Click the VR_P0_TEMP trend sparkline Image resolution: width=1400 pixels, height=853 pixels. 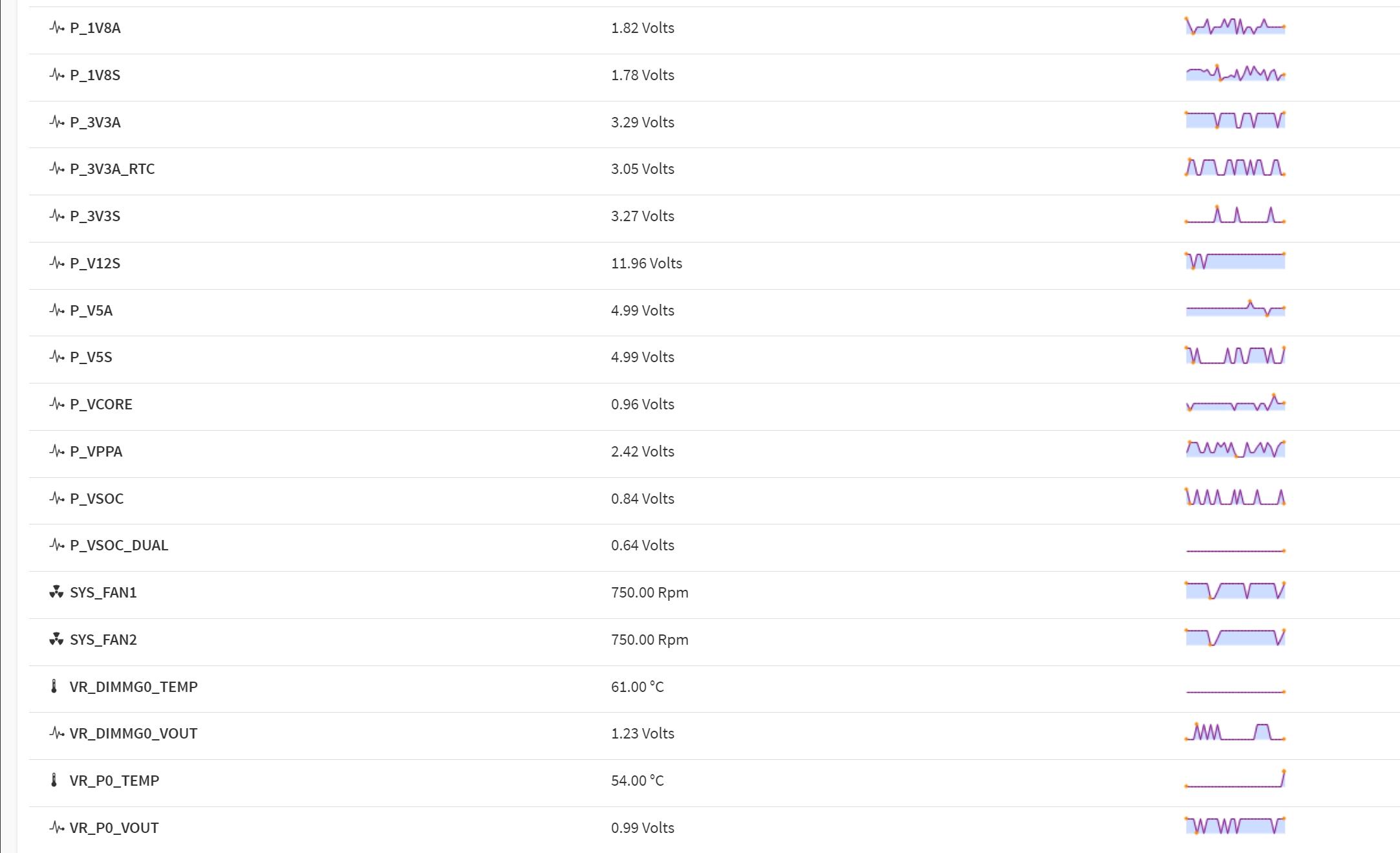pyautogui.click(x=1234, y=779)
